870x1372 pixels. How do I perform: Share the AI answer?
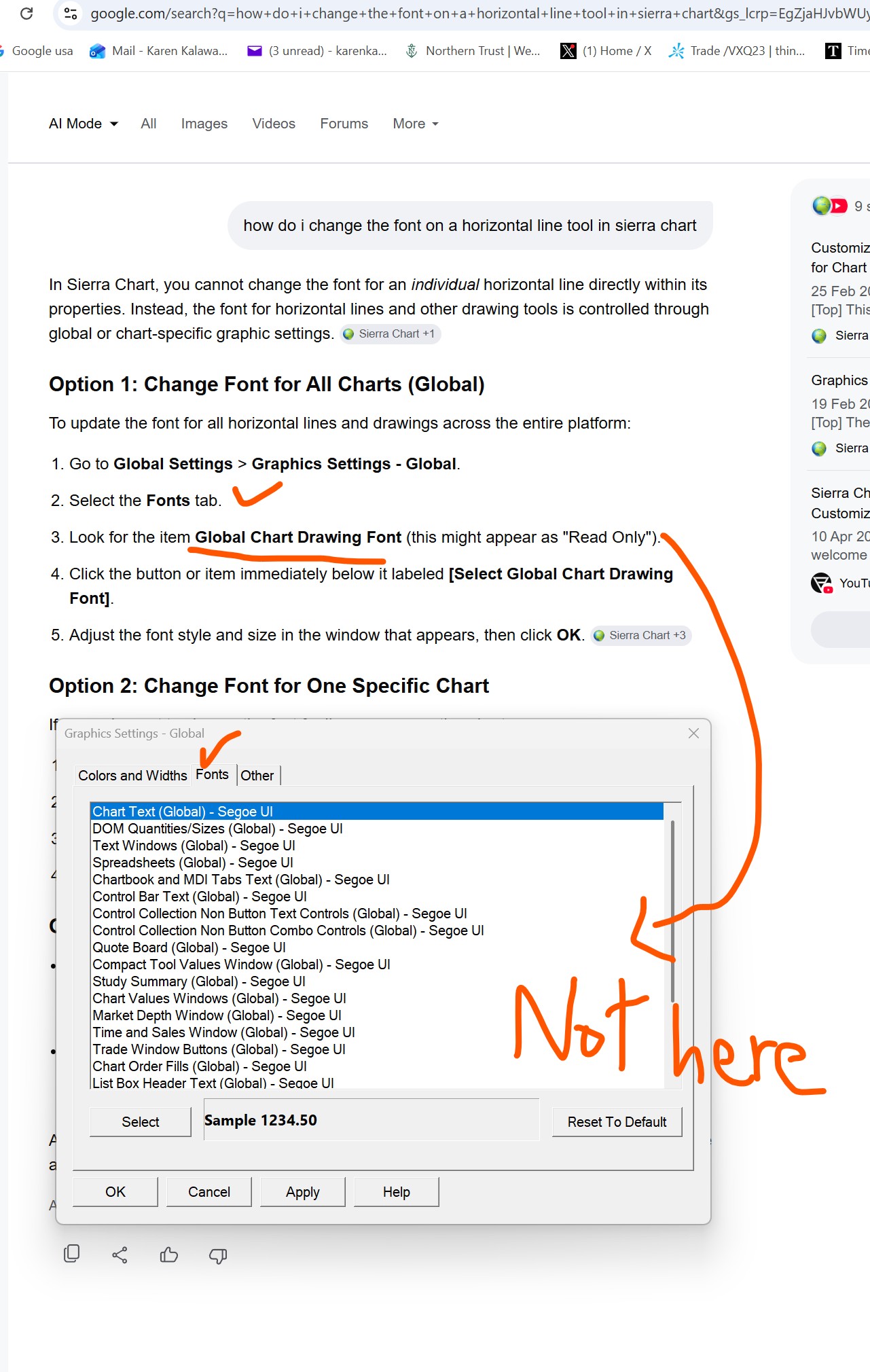click(120, 1255)
